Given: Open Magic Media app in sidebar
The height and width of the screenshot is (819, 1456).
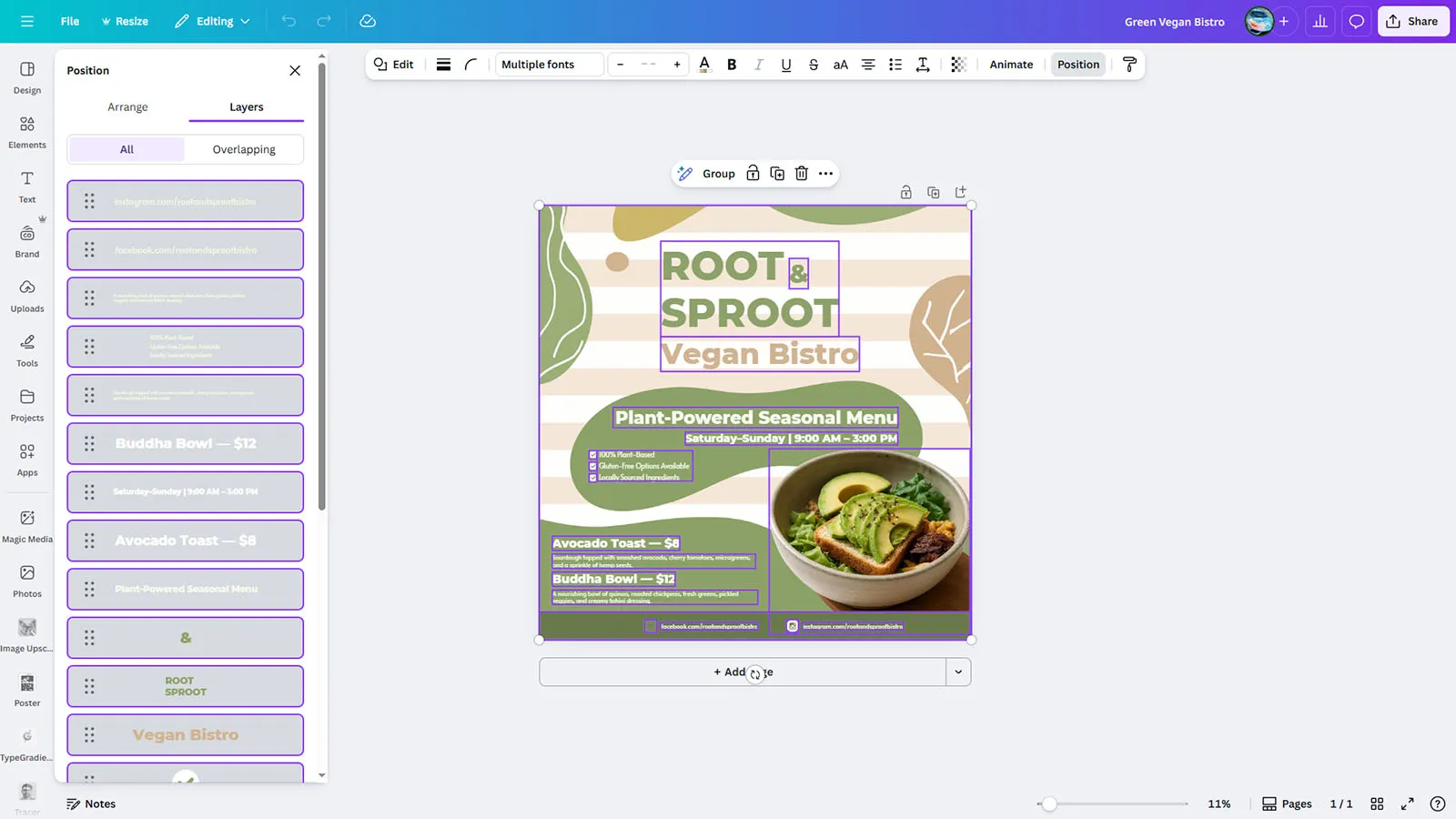Looking at the screenshot, I should point(27,526).
